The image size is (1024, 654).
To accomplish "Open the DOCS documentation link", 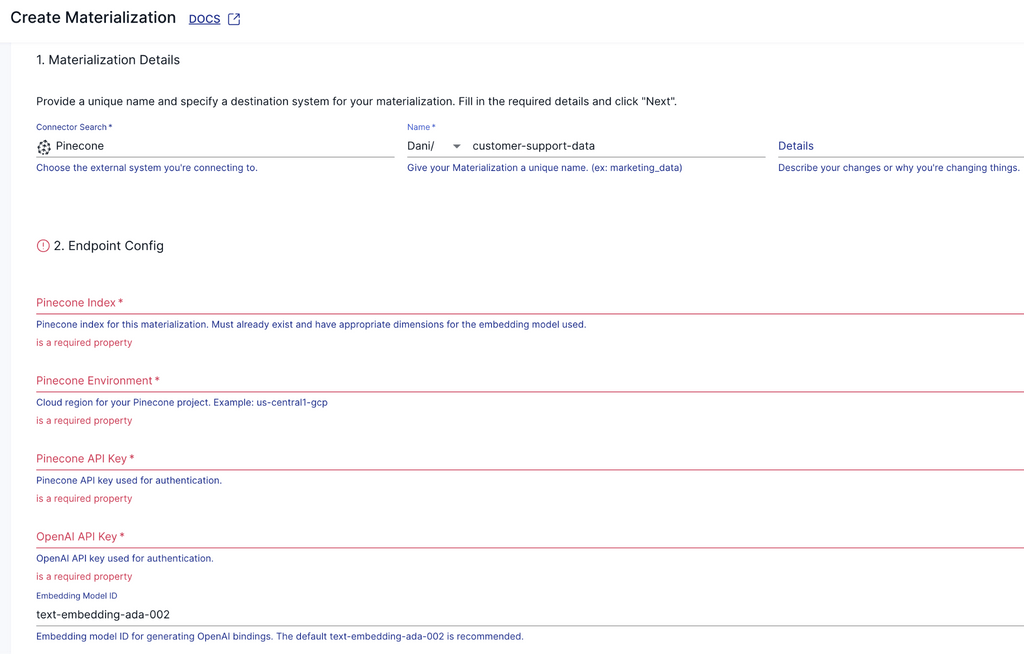I will click(x=203, y=17).
